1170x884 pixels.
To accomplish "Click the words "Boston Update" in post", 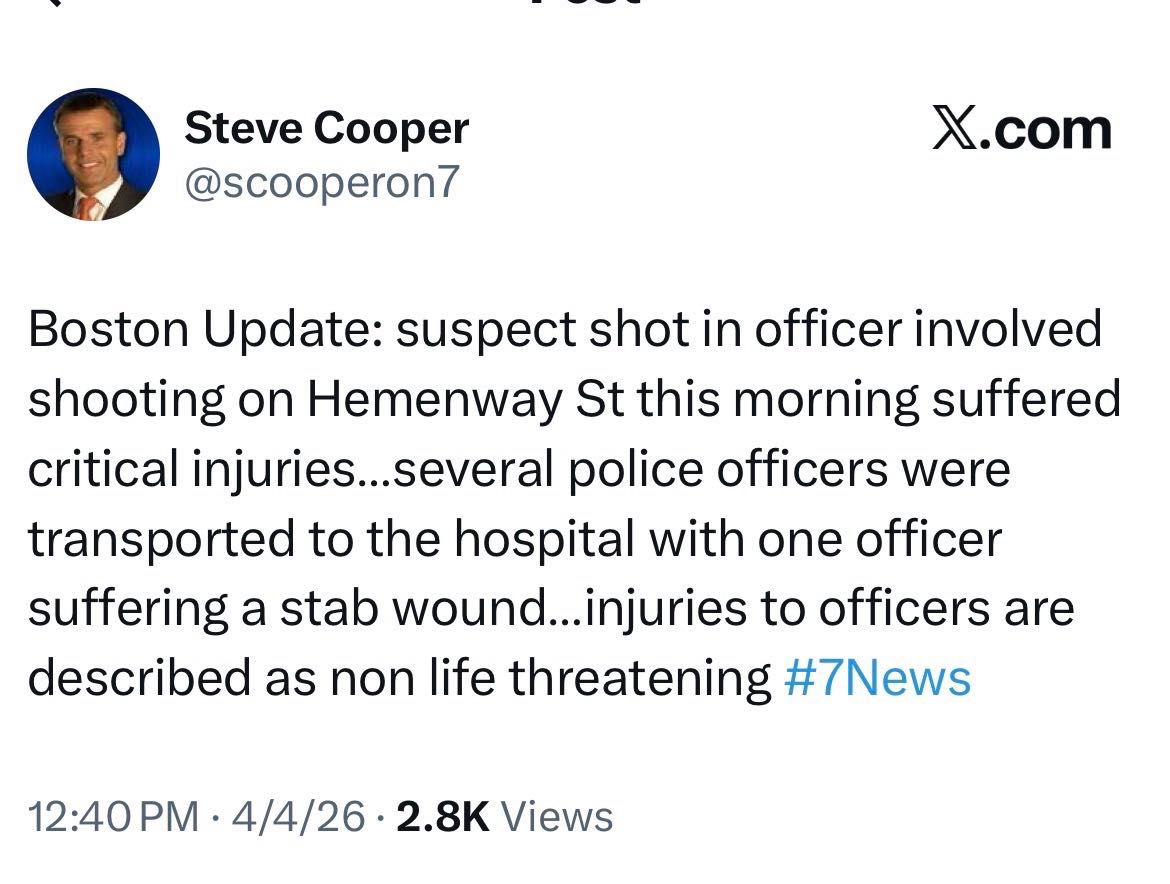I will tap(200, 330).
